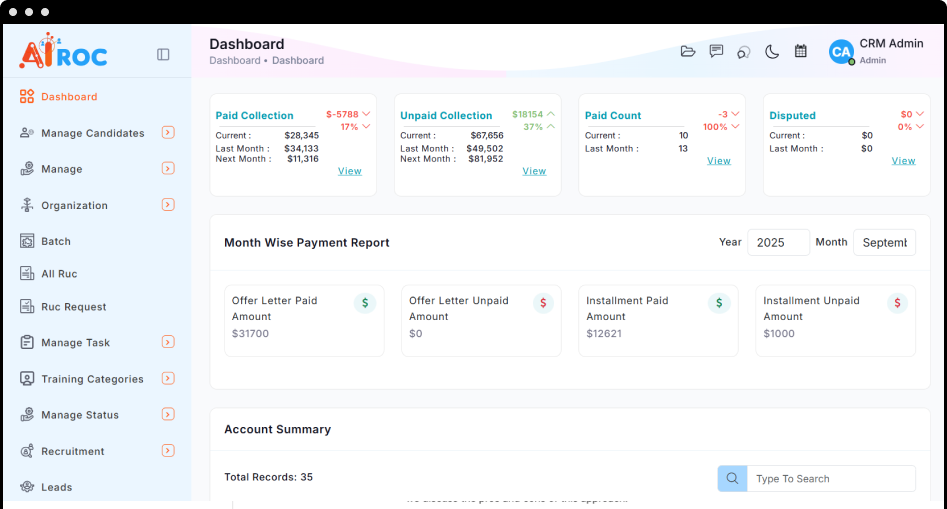Collapse the sidebar with the panel toggle
Image resolution: width=947 pixels, height=509 pixels.
163,55
